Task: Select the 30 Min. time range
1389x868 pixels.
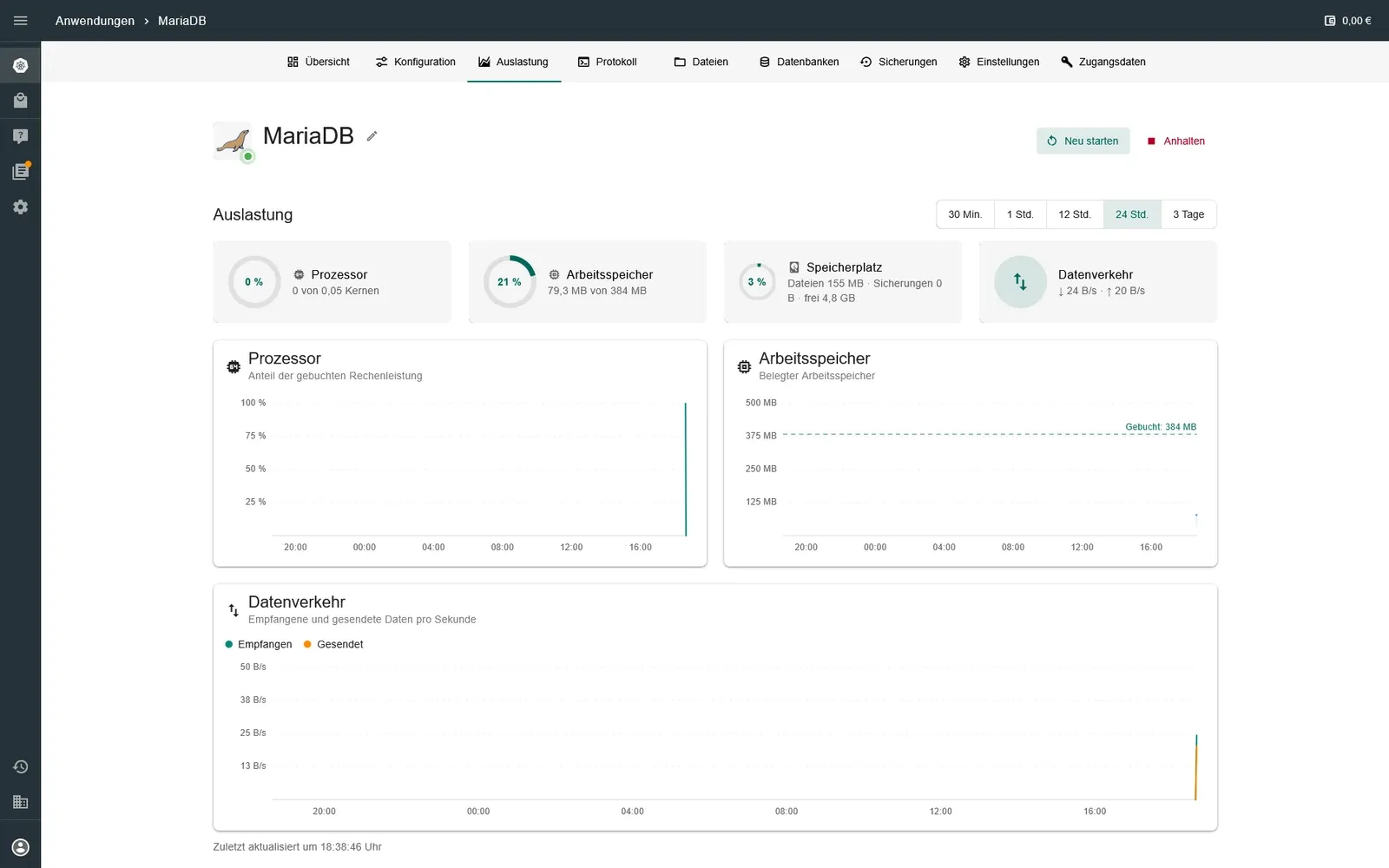Action: (x=965, y=214)
